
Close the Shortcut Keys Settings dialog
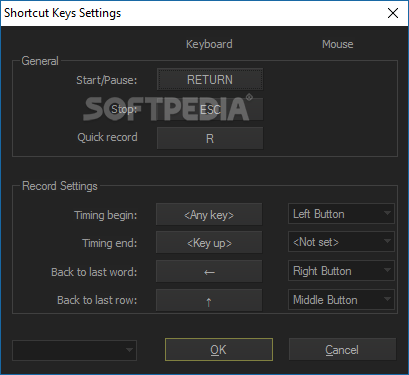(393, 13)
